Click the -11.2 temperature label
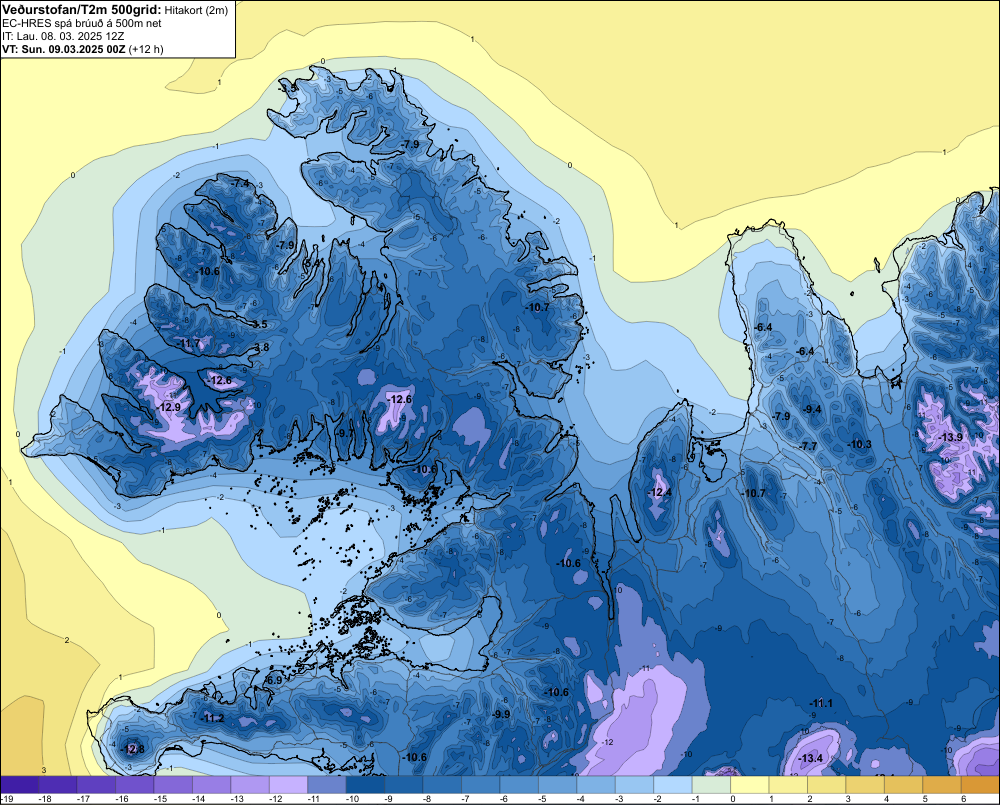Image resolution: width=1000 pixels, height=805 pixels. pyautogui.click(x=212, y=718)
